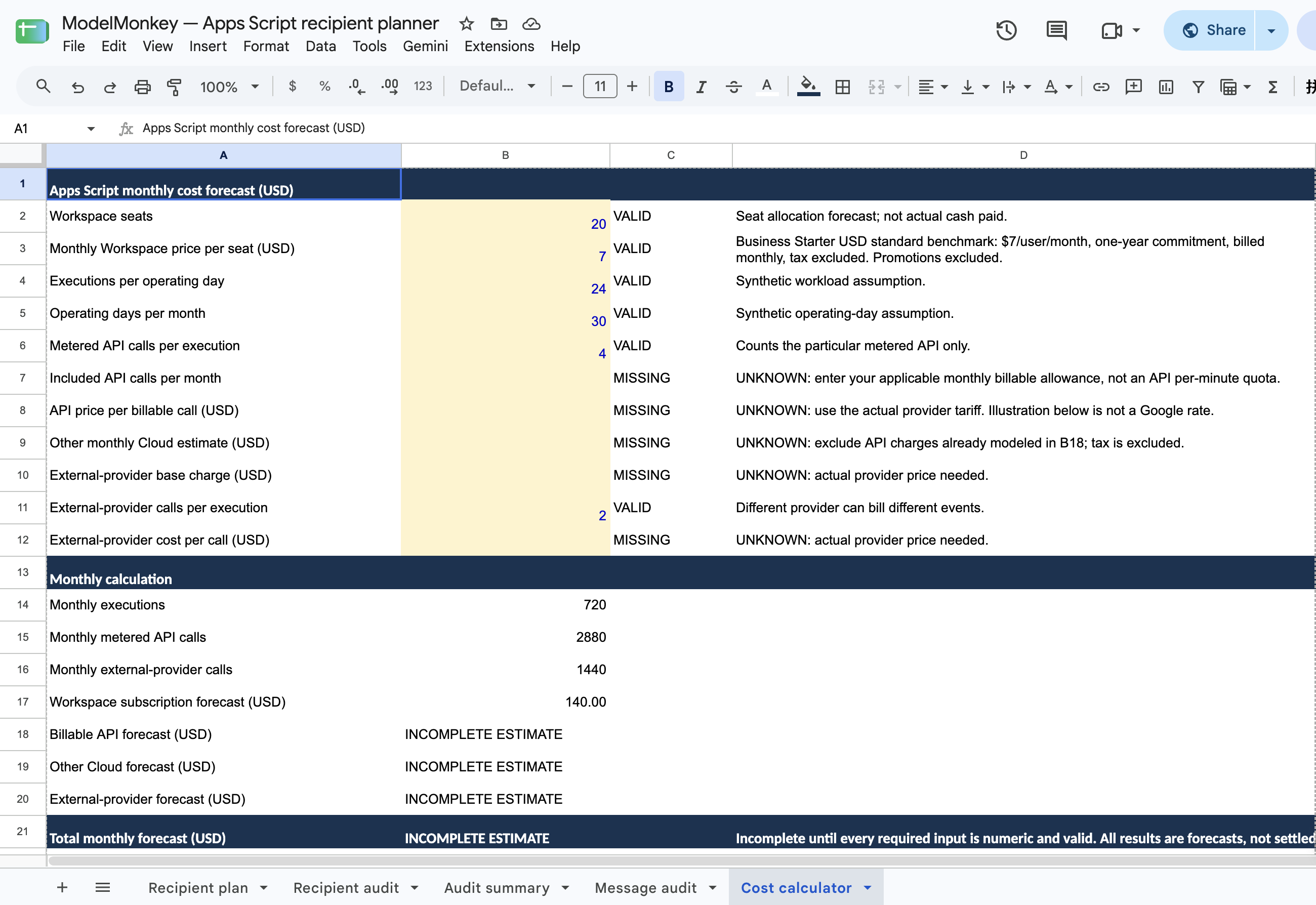
Task: Open the functions sigma menu
Action: pyautogui.click(x=1272, y=86)
